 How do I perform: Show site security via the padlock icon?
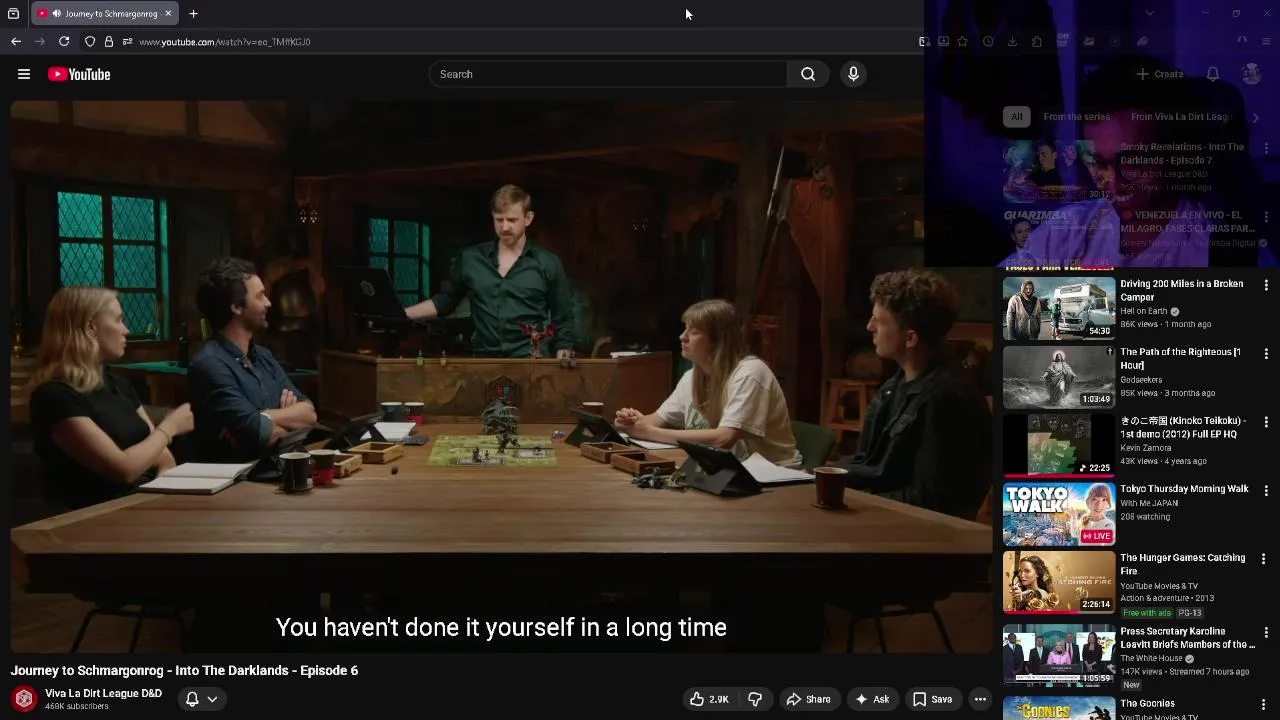point(108,41)
